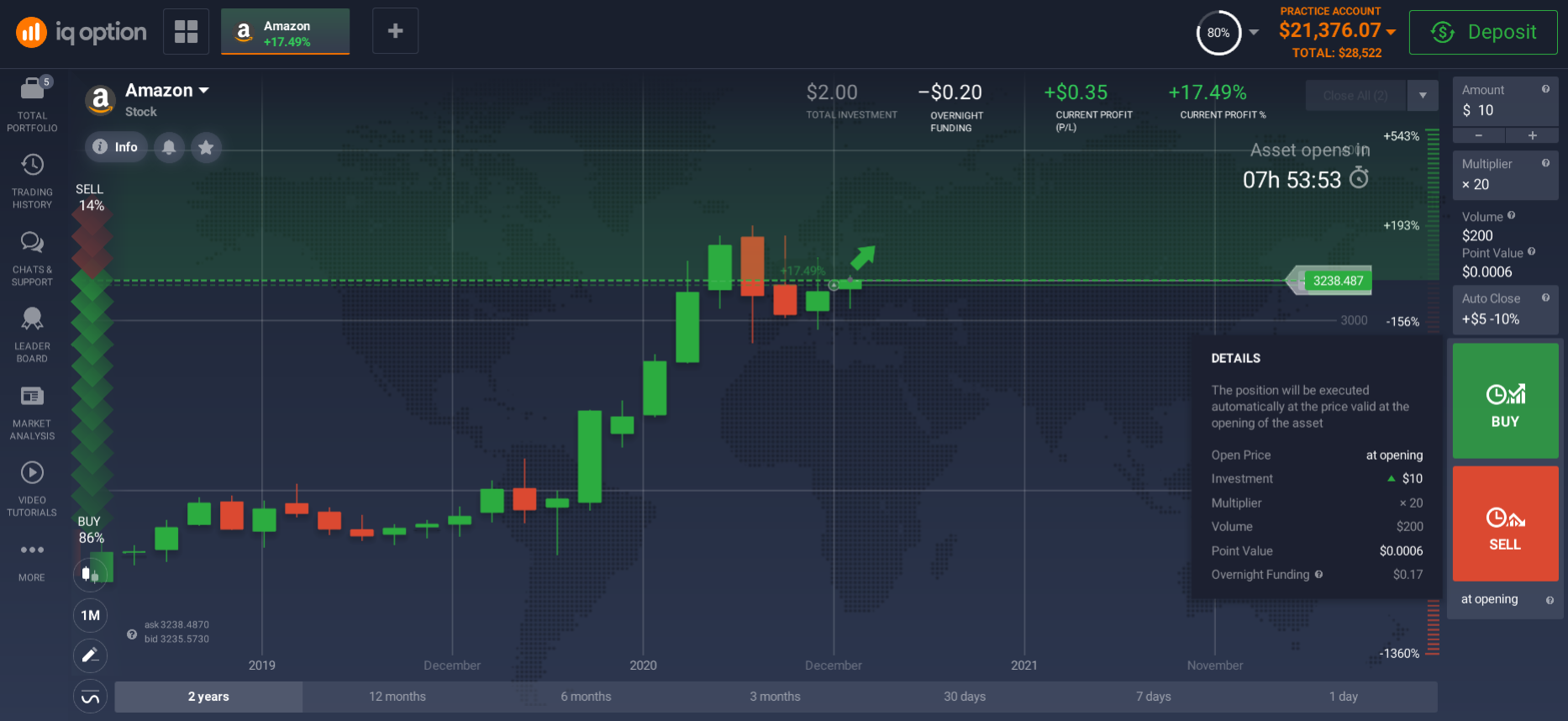Increase the amount with plus
1568x721 pixels.
[1532, 135]
